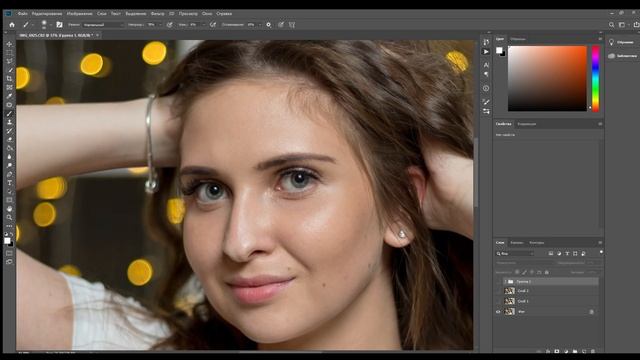Select the Hand tool
The height and width of the screenshot is (360, 640).
[9, 208]
